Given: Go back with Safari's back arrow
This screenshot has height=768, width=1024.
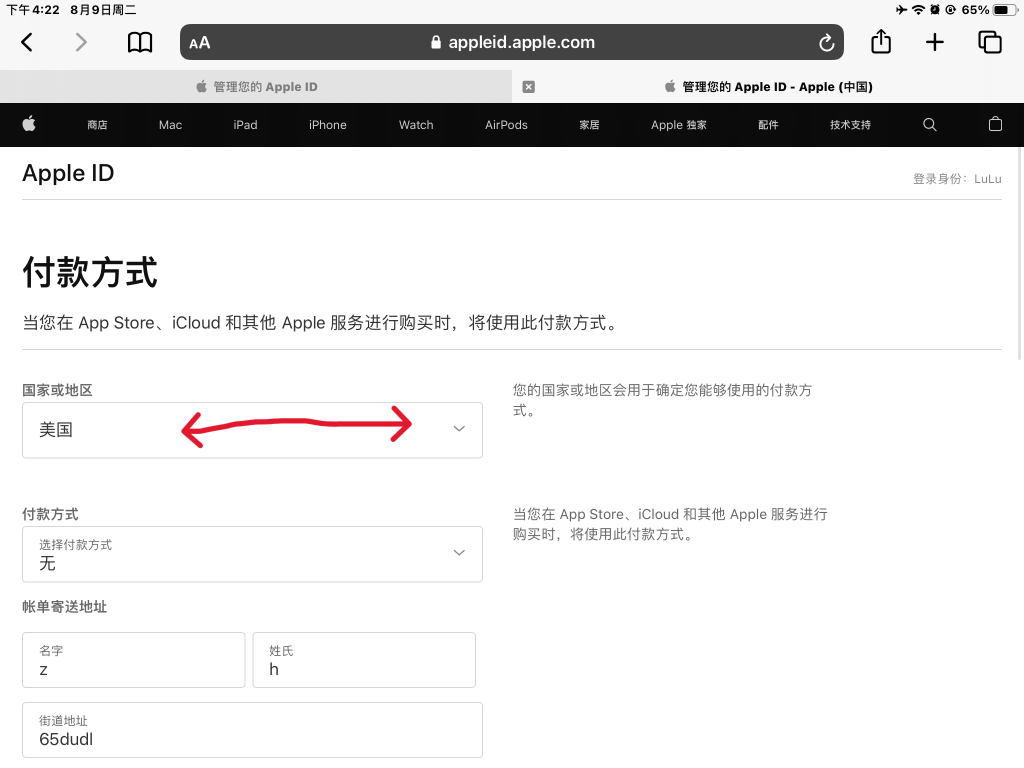Looking at the screenshot, I should click(x=27, y=42).
